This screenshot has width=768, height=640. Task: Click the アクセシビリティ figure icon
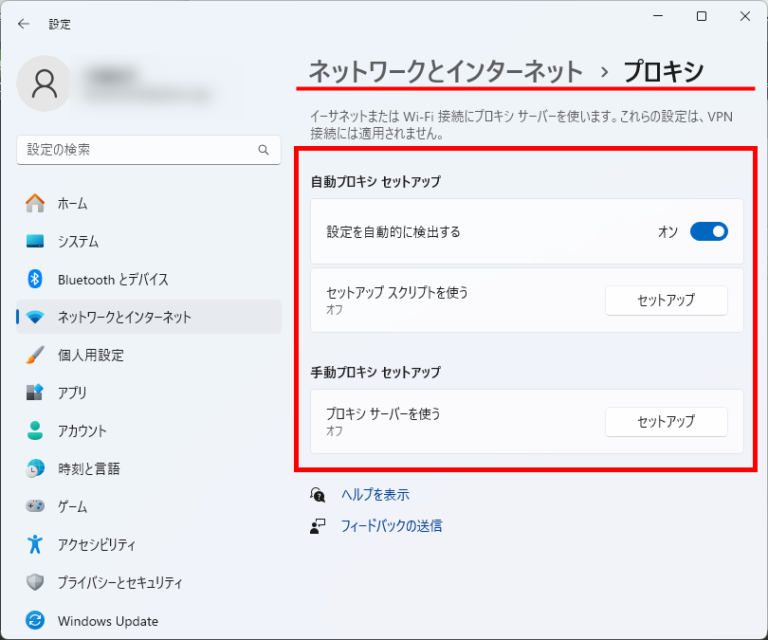pos(35,544)
